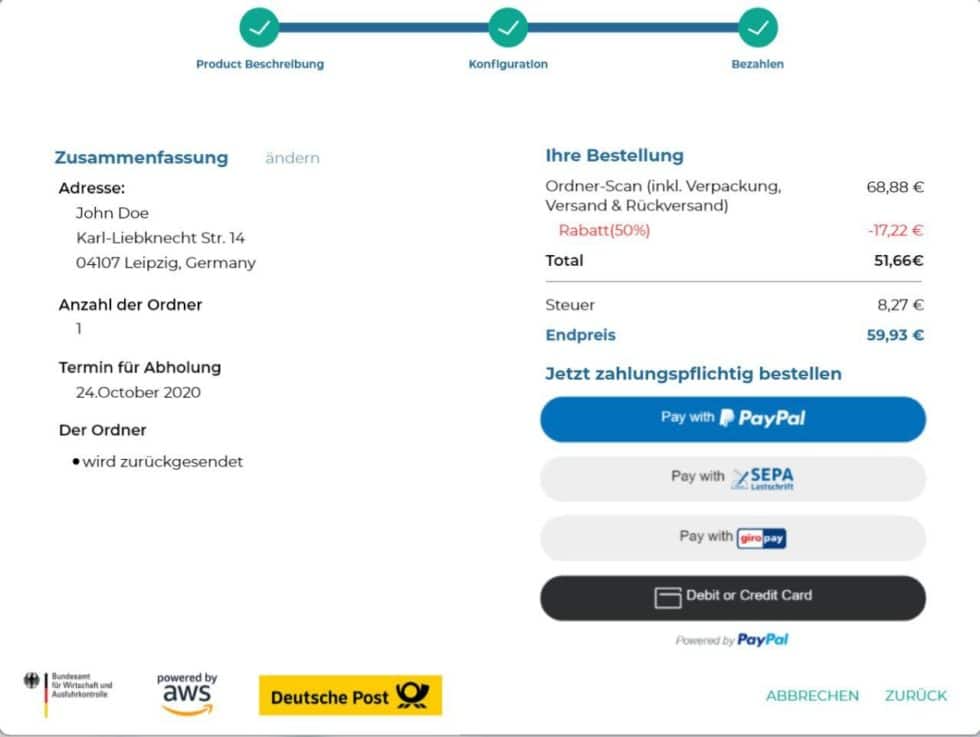Open the Product Beschreibung step label
Viewport: 980px width, 737px height.
click(260, 64)
